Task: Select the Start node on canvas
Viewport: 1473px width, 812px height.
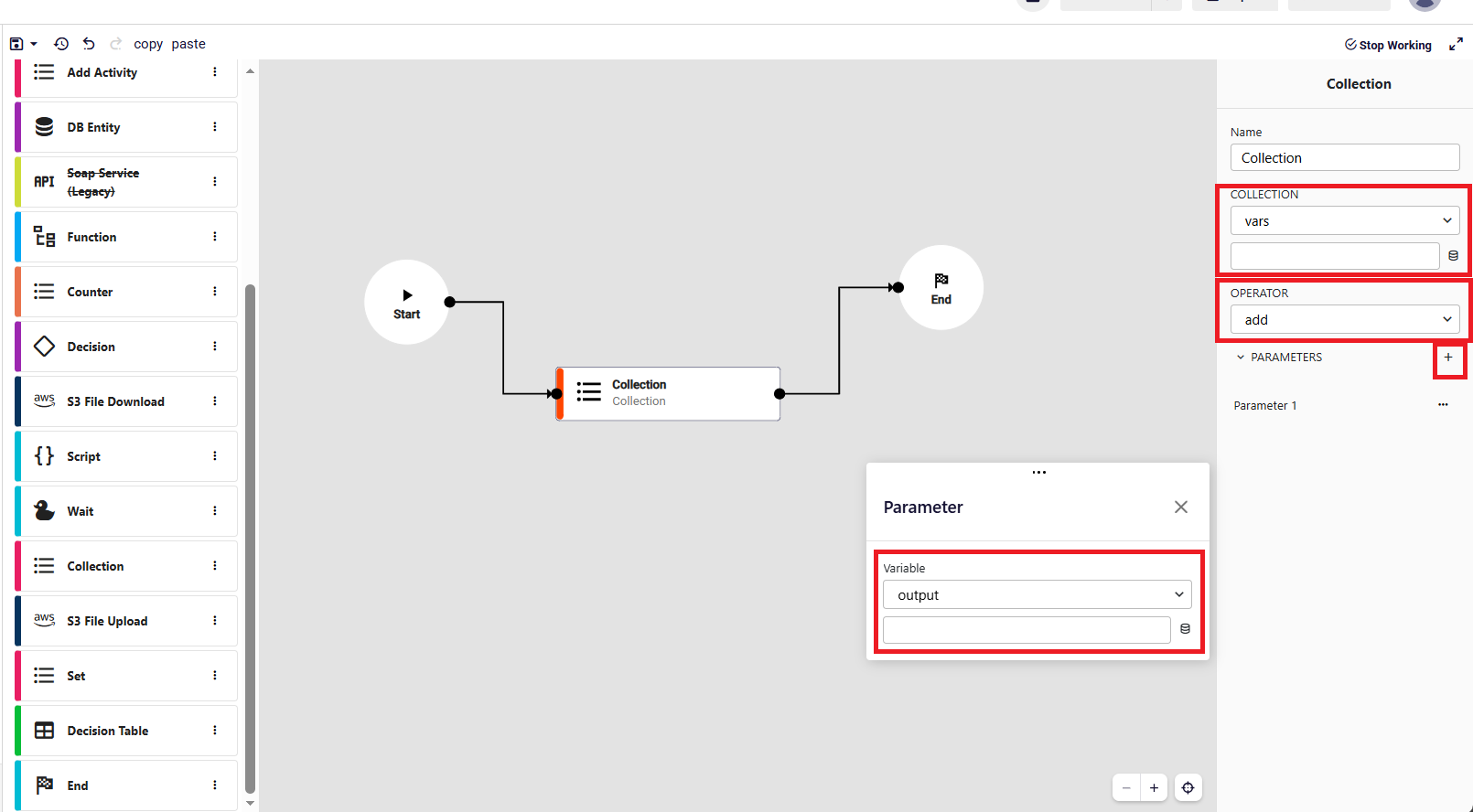Action: click(407, 302)
